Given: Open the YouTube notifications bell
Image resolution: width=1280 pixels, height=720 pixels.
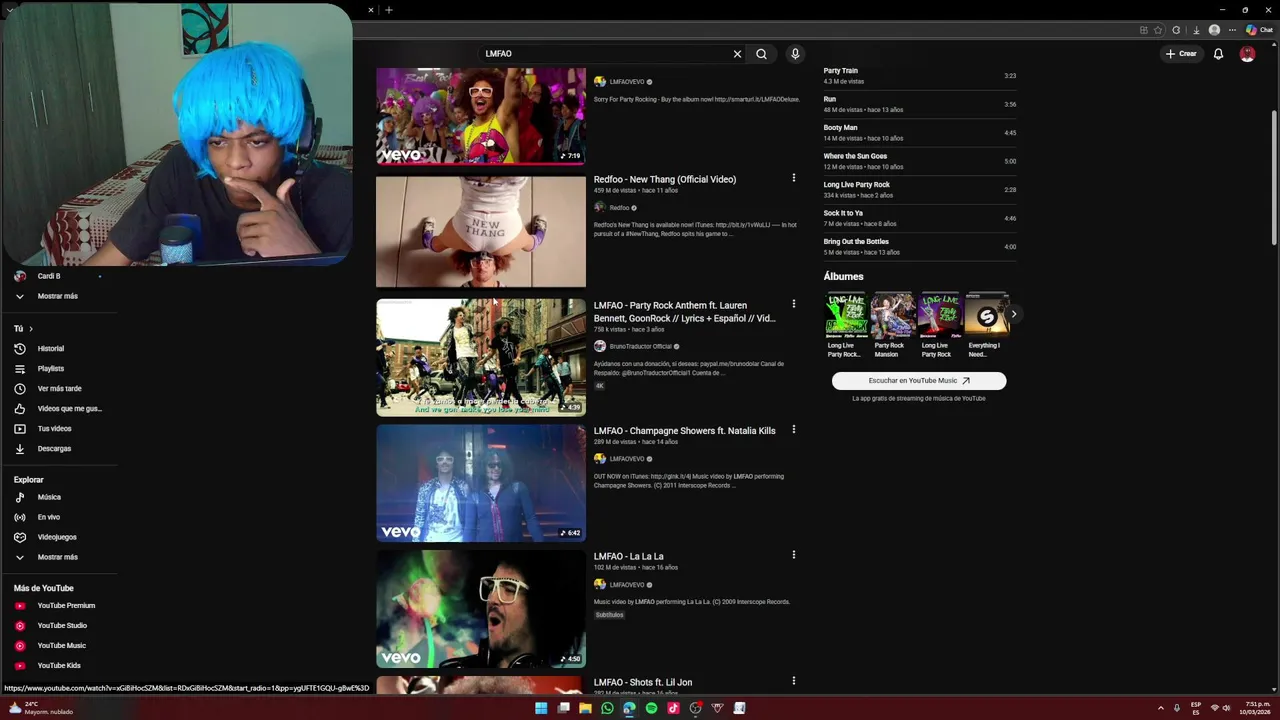Looking at the screenshot, I should (1218, 54).
